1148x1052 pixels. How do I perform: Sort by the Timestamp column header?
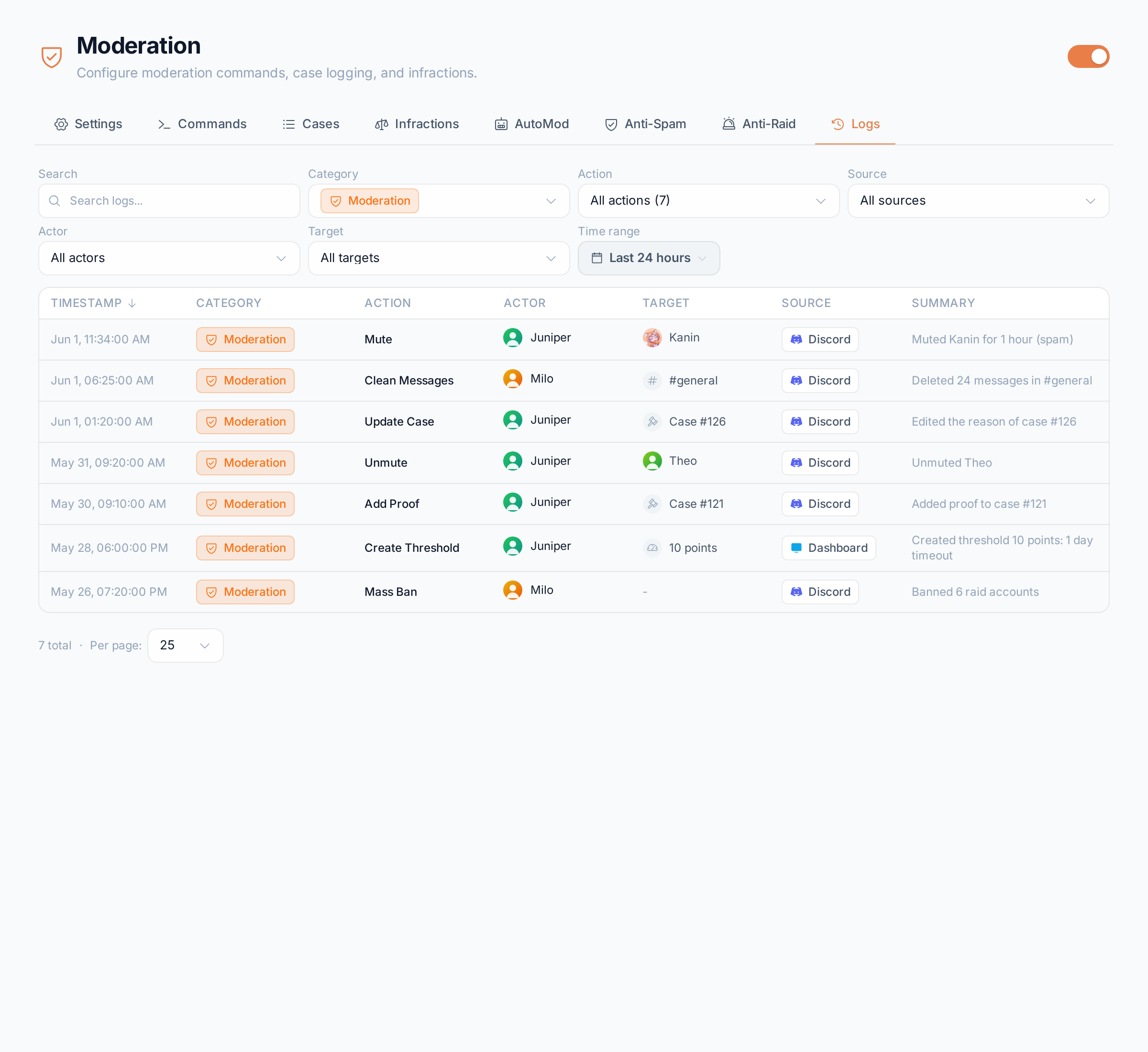pyautogui.click(x=93, y=303)
